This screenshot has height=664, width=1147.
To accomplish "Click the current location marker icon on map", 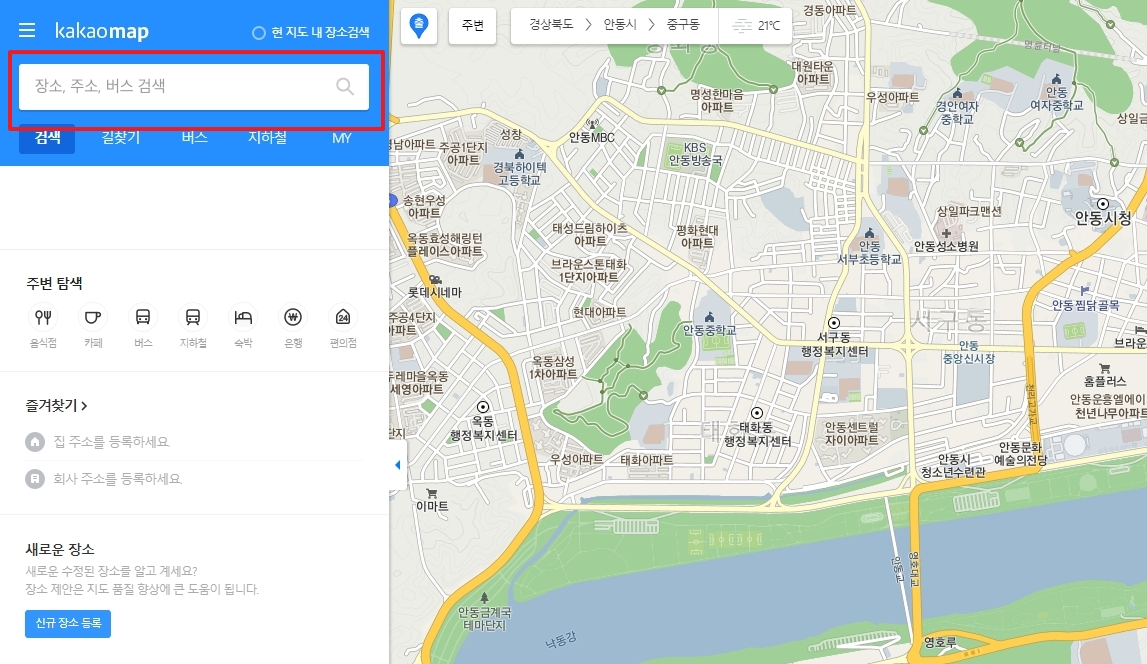I will point(419,25).
